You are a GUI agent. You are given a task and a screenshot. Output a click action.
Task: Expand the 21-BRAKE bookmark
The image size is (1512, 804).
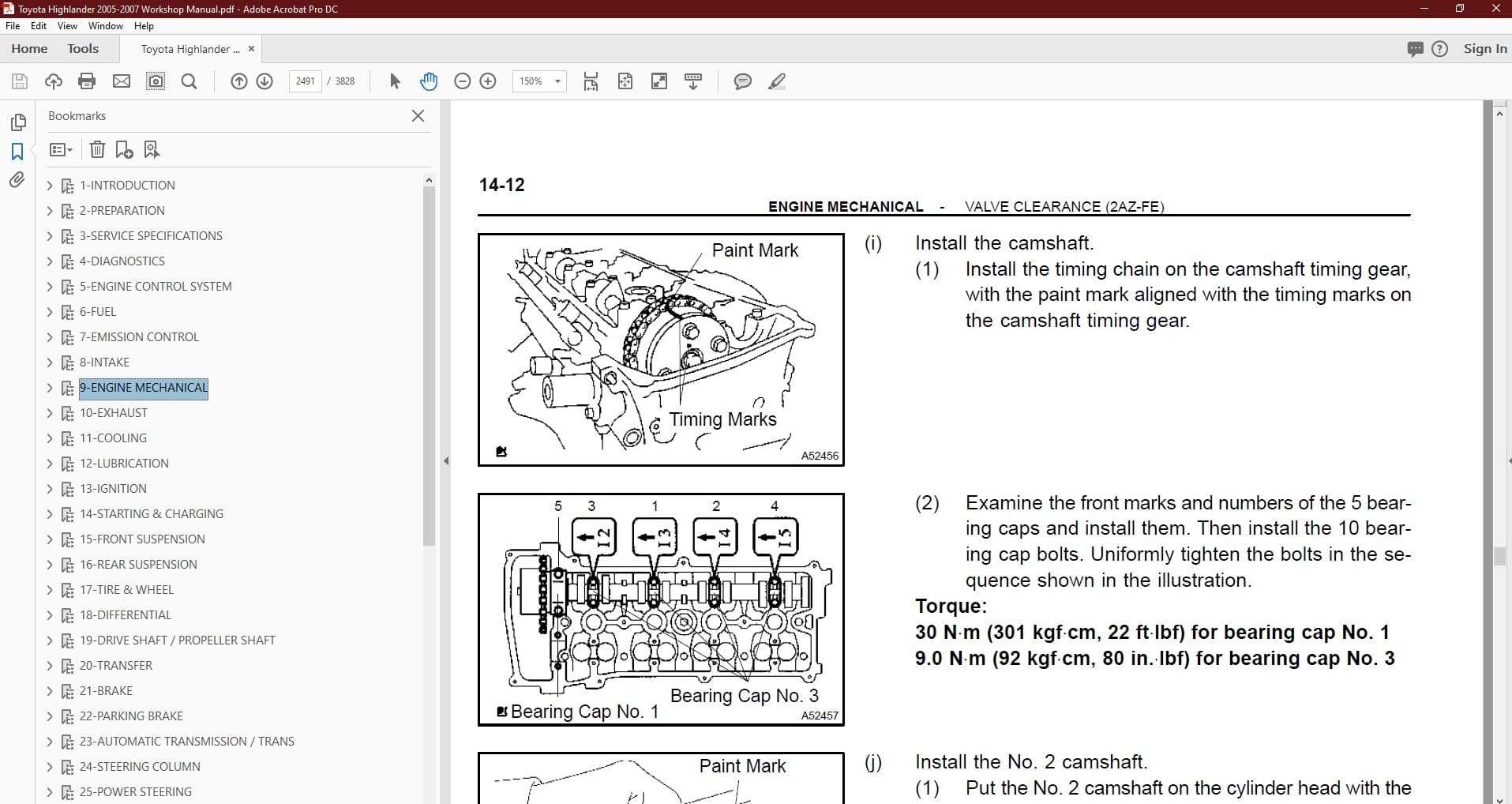click(50, 691)
